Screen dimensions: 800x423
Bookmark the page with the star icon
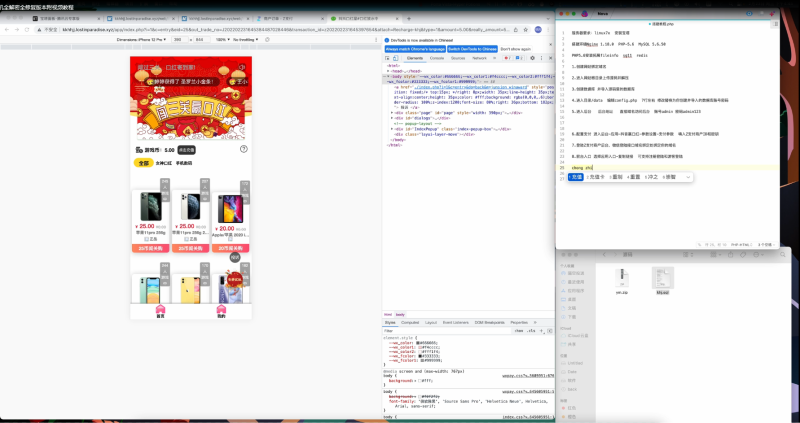(526, 30)
